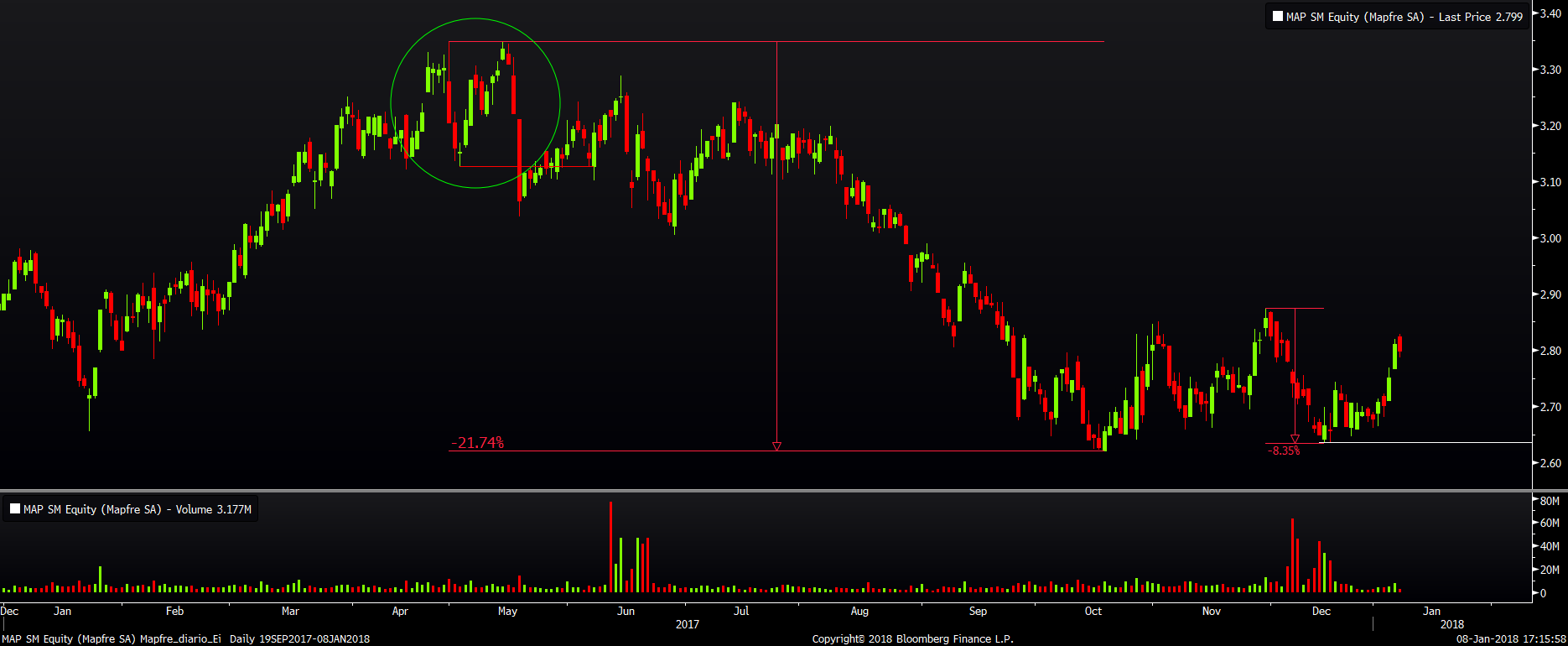Click the Sep month label on the time axis
1568x646 pixels.
(x=978, y=611)
